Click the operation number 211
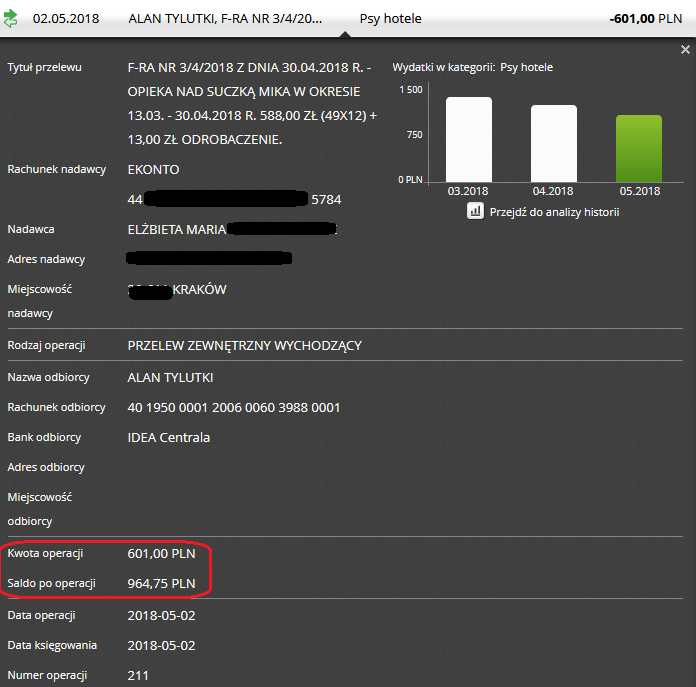696x687 pixels. click(x=138, y=675)
